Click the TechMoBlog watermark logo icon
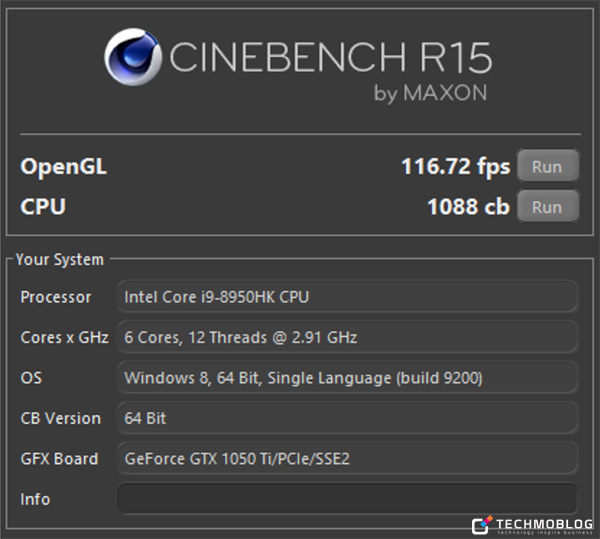600x539 pixels. tap(483, 525)
